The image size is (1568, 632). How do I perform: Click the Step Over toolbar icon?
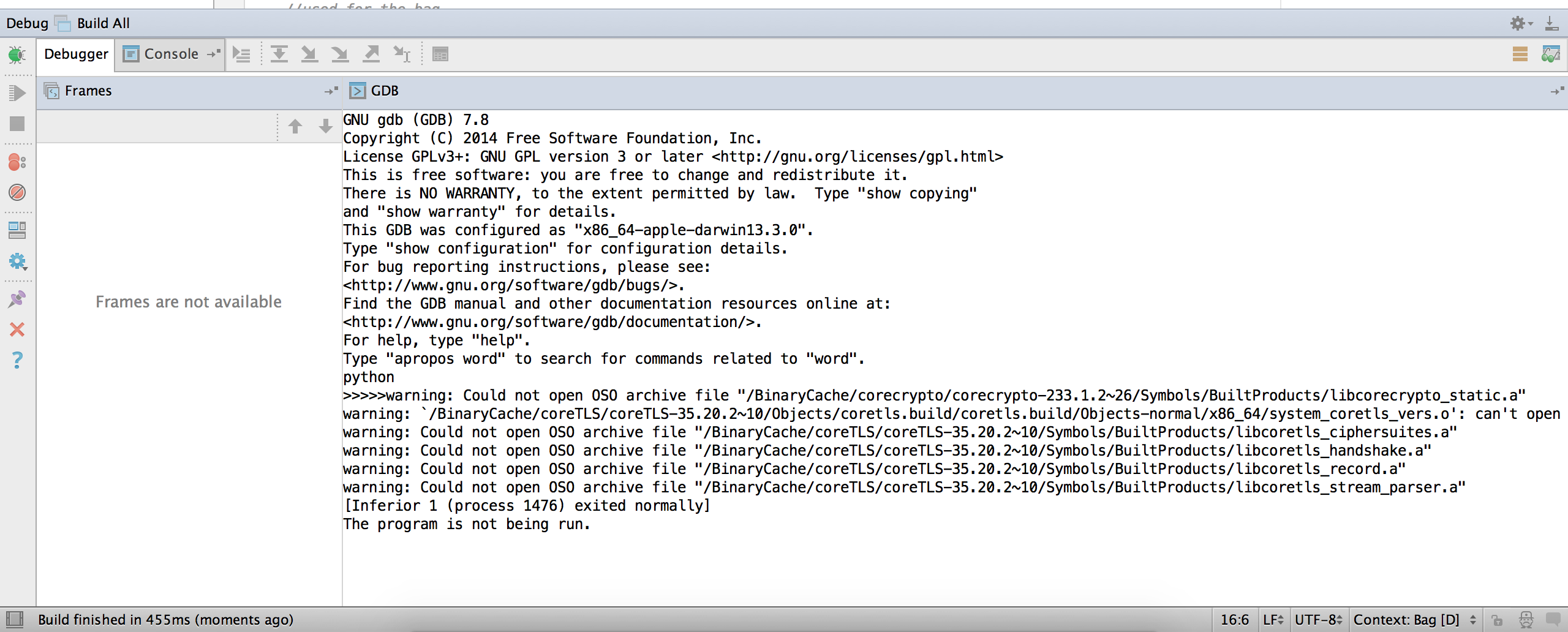(x=279, y=55)
